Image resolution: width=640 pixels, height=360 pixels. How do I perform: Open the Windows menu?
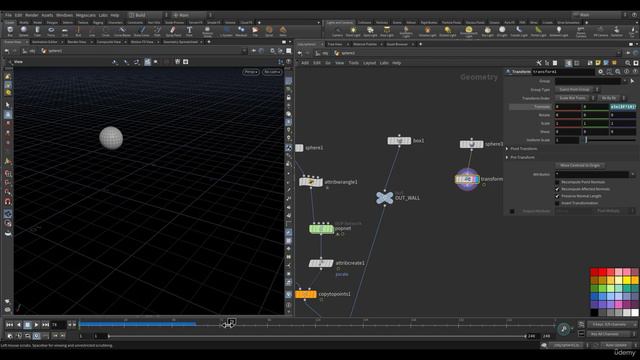[x=64, y=15]
